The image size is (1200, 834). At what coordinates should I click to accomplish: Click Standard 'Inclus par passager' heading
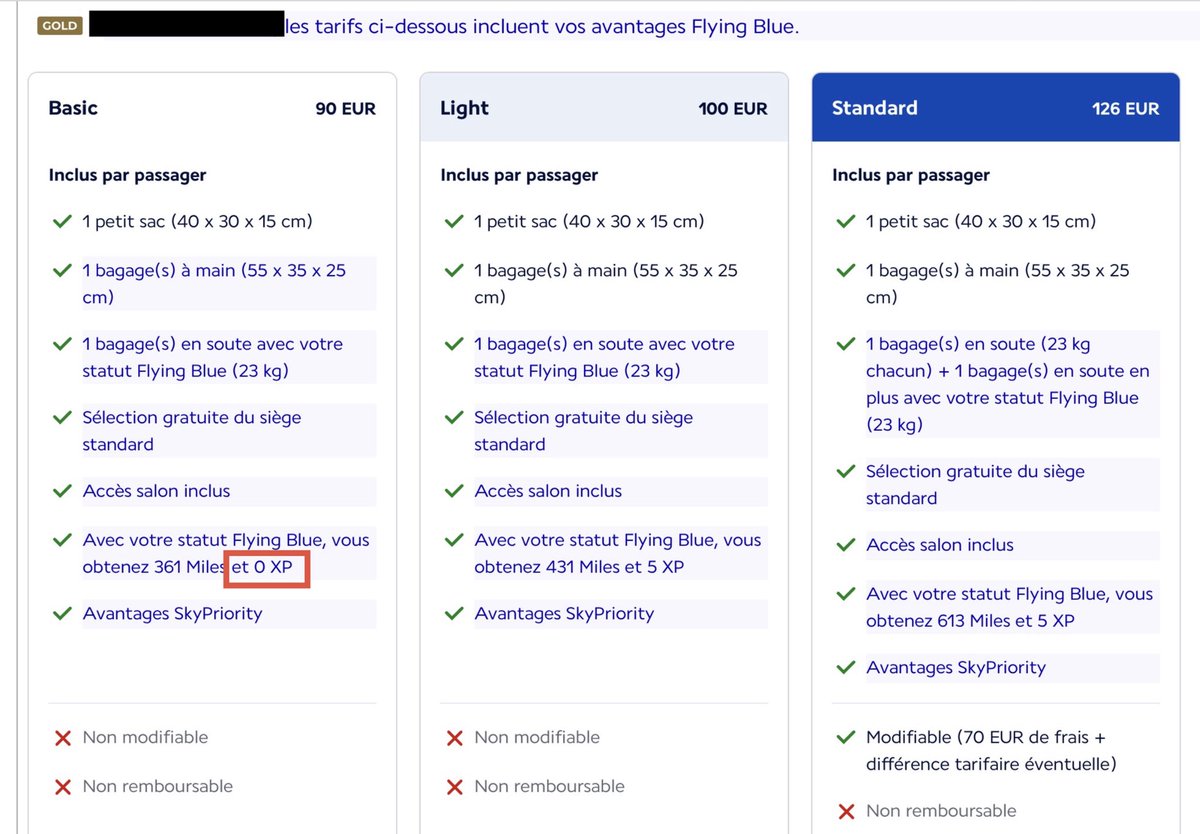[912, 175]
